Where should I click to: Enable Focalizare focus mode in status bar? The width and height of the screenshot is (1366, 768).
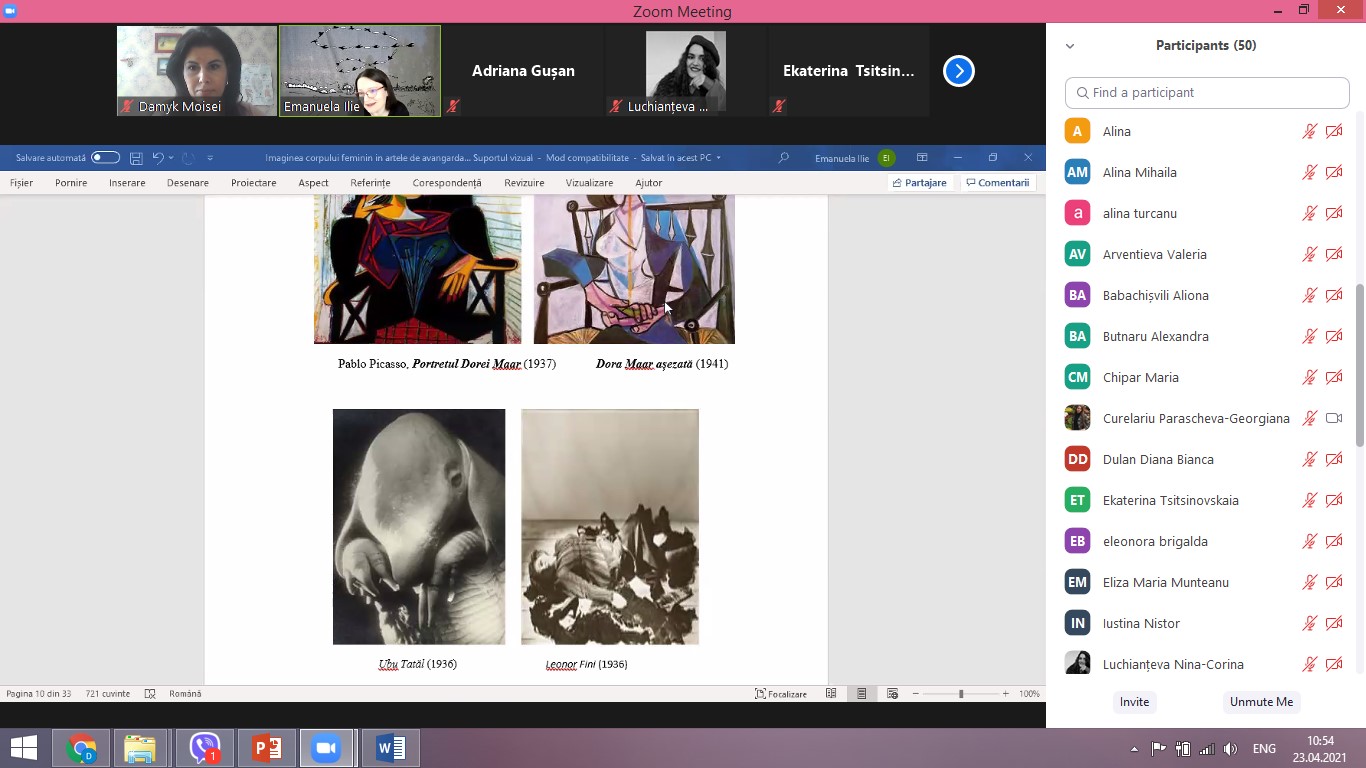(781, 694)
